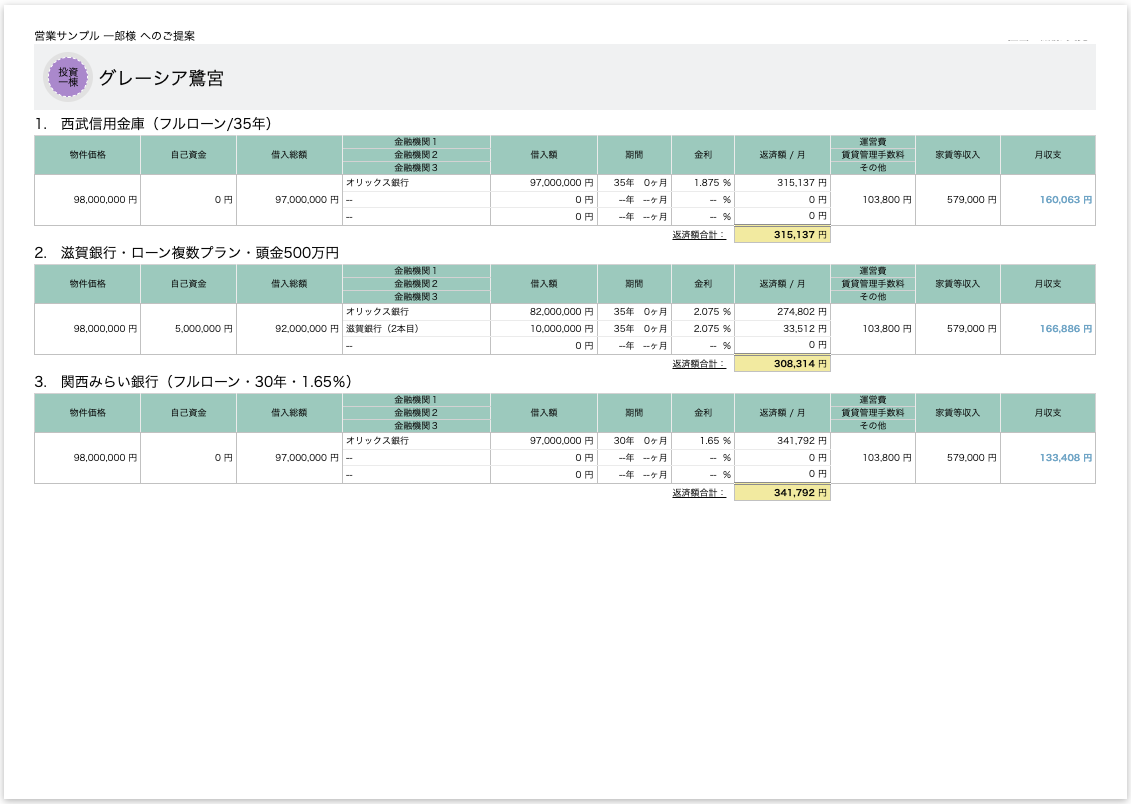Image resolution: width=1131 pixels, height=804 pixels.
Task: Click the 1.875 % interest rate cell
Action: 703,183
